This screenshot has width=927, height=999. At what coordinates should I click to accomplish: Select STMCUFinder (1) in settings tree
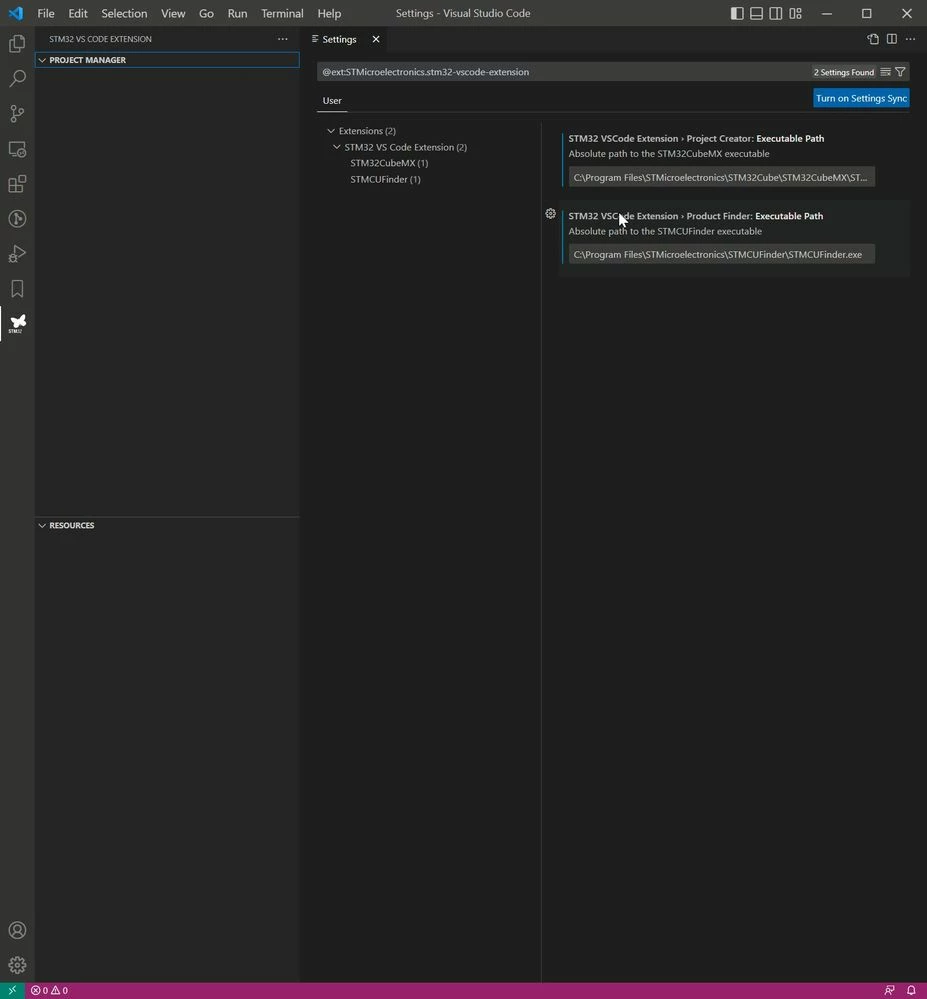(x=385, y=180)
